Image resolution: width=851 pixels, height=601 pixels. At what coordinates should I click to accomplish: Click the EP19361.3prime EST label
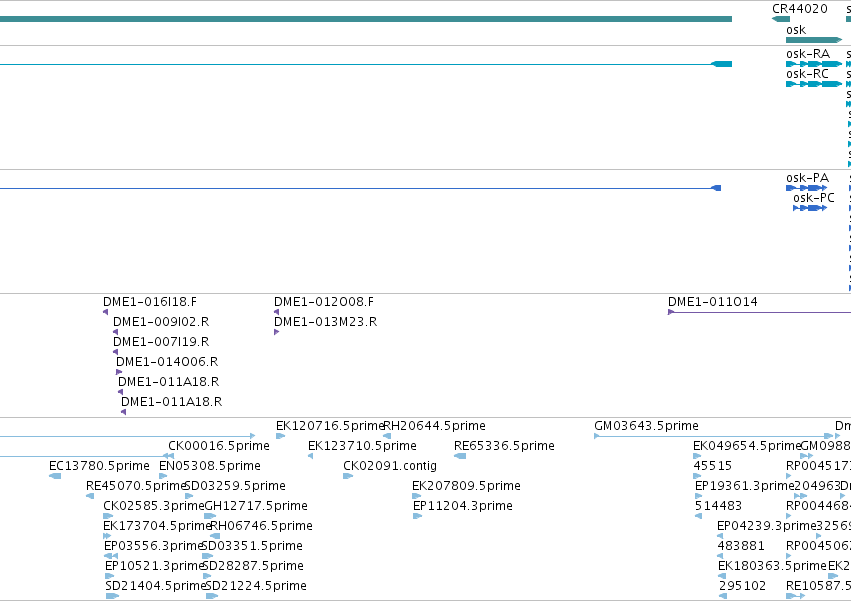744,486
